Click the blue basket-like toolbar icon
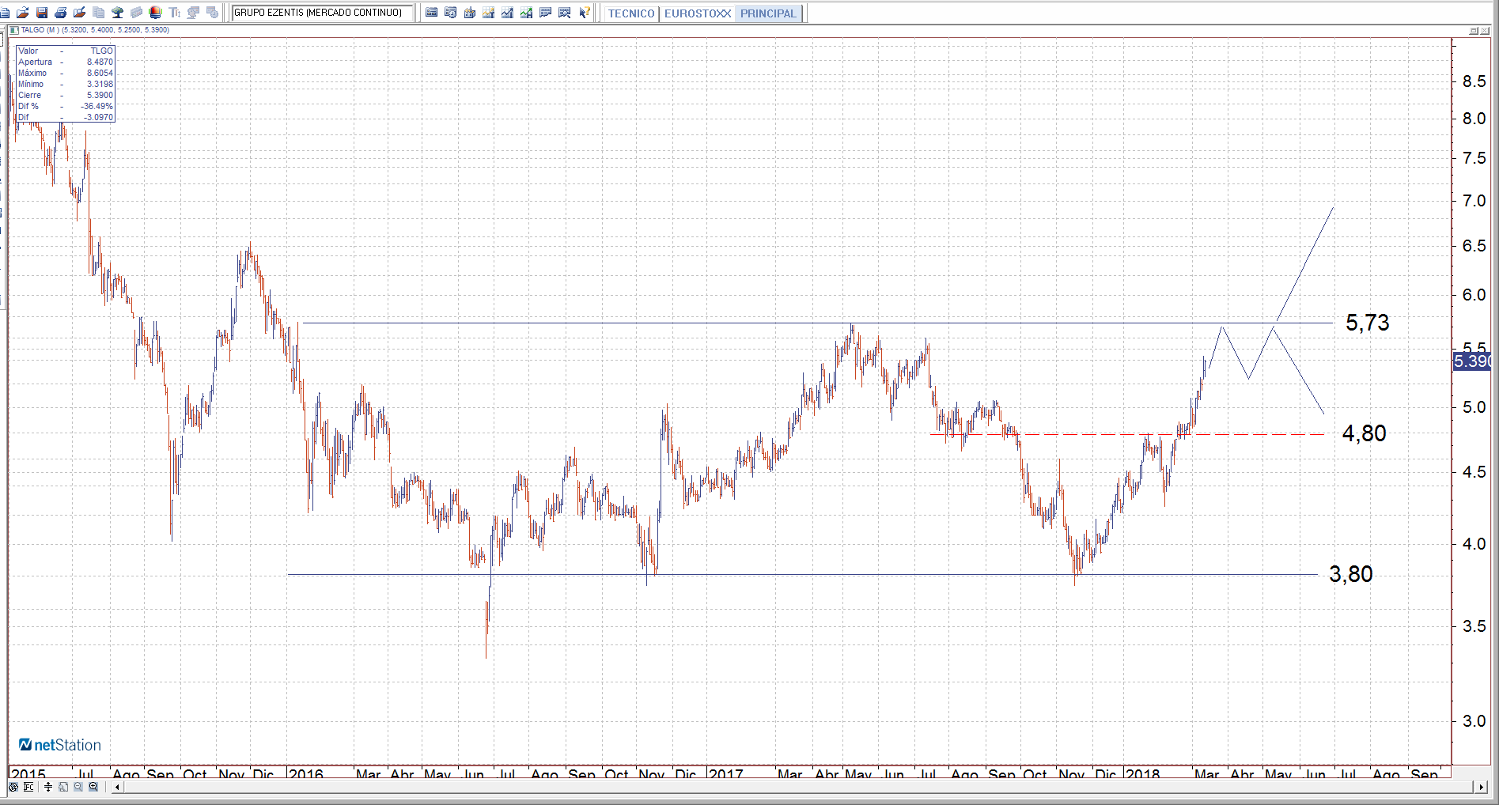1499x805 pixels. coord(469,13)
